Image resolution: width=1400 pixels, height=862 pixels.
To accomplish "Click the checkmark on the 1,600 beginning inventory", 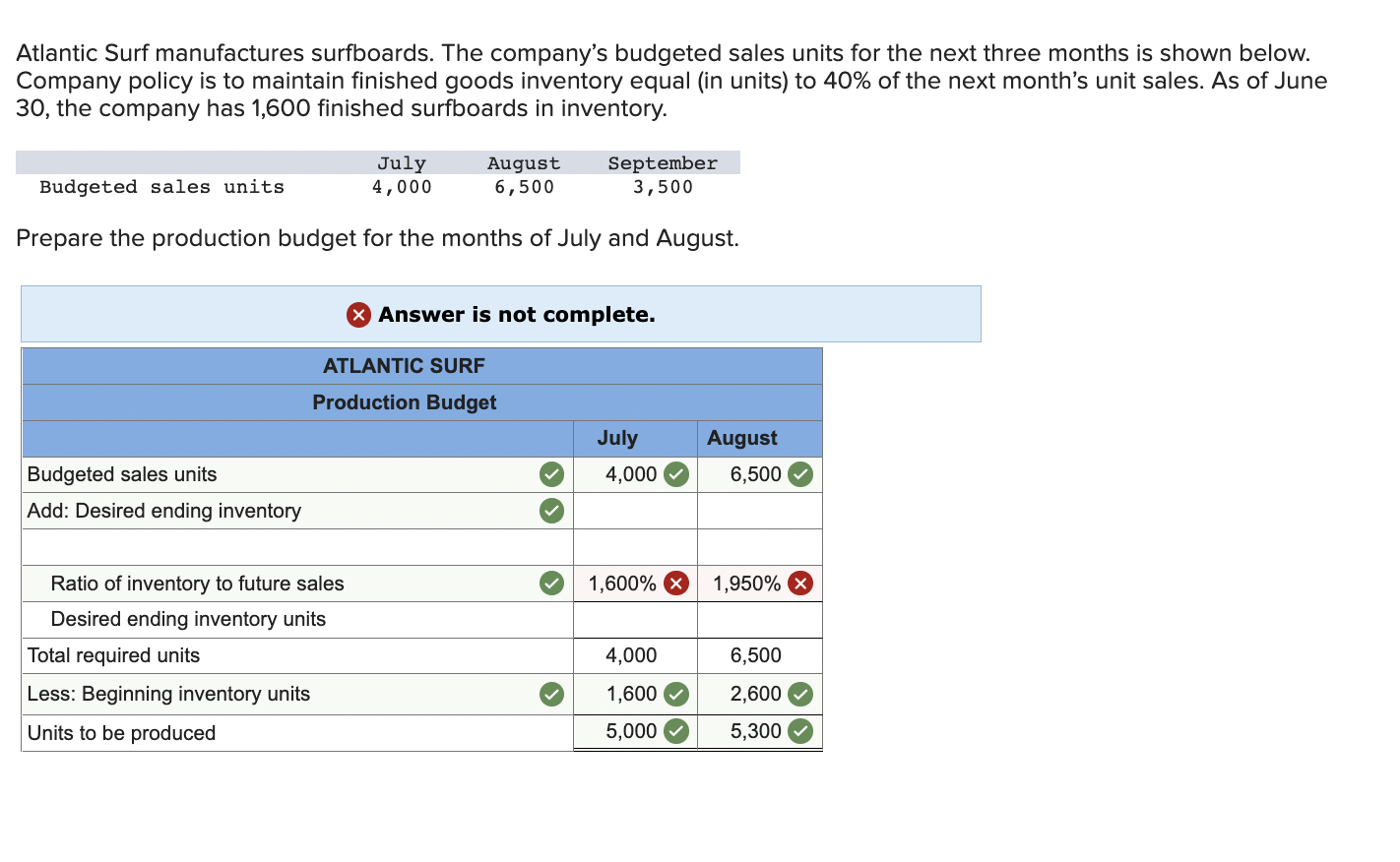I will [x=676, y=694].
